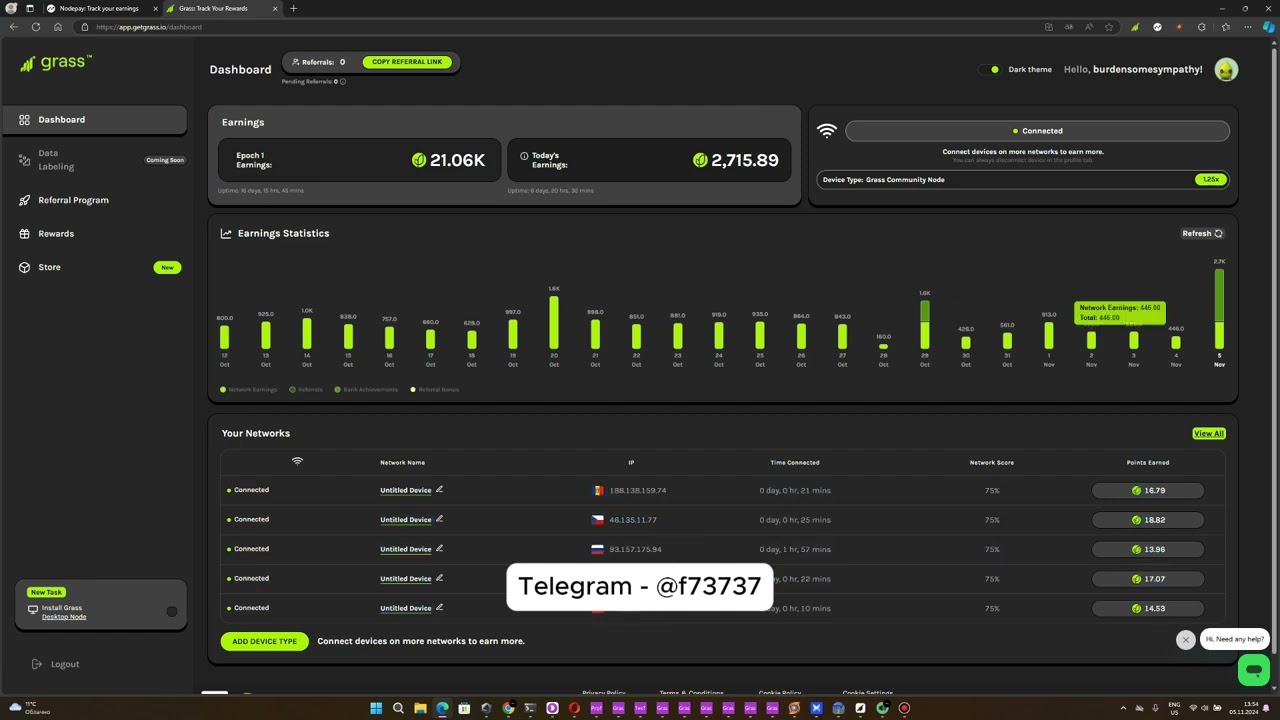
Task: Click the IP address 93.157.175.94
Action: (635, 550)
